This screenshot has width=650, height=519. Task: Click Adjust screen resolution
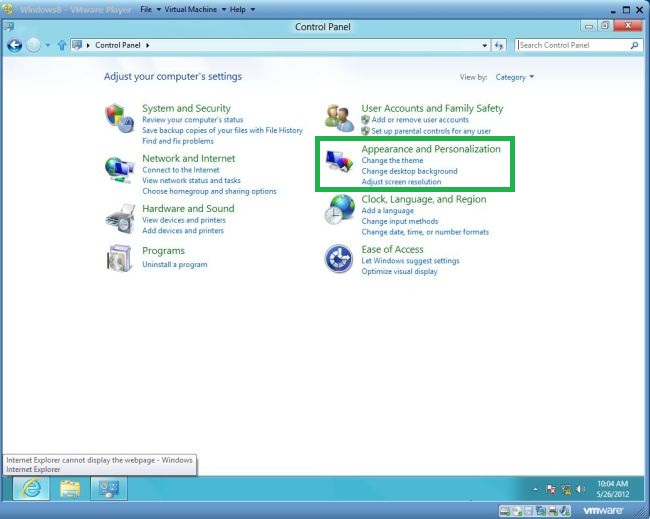coord(401,182)
